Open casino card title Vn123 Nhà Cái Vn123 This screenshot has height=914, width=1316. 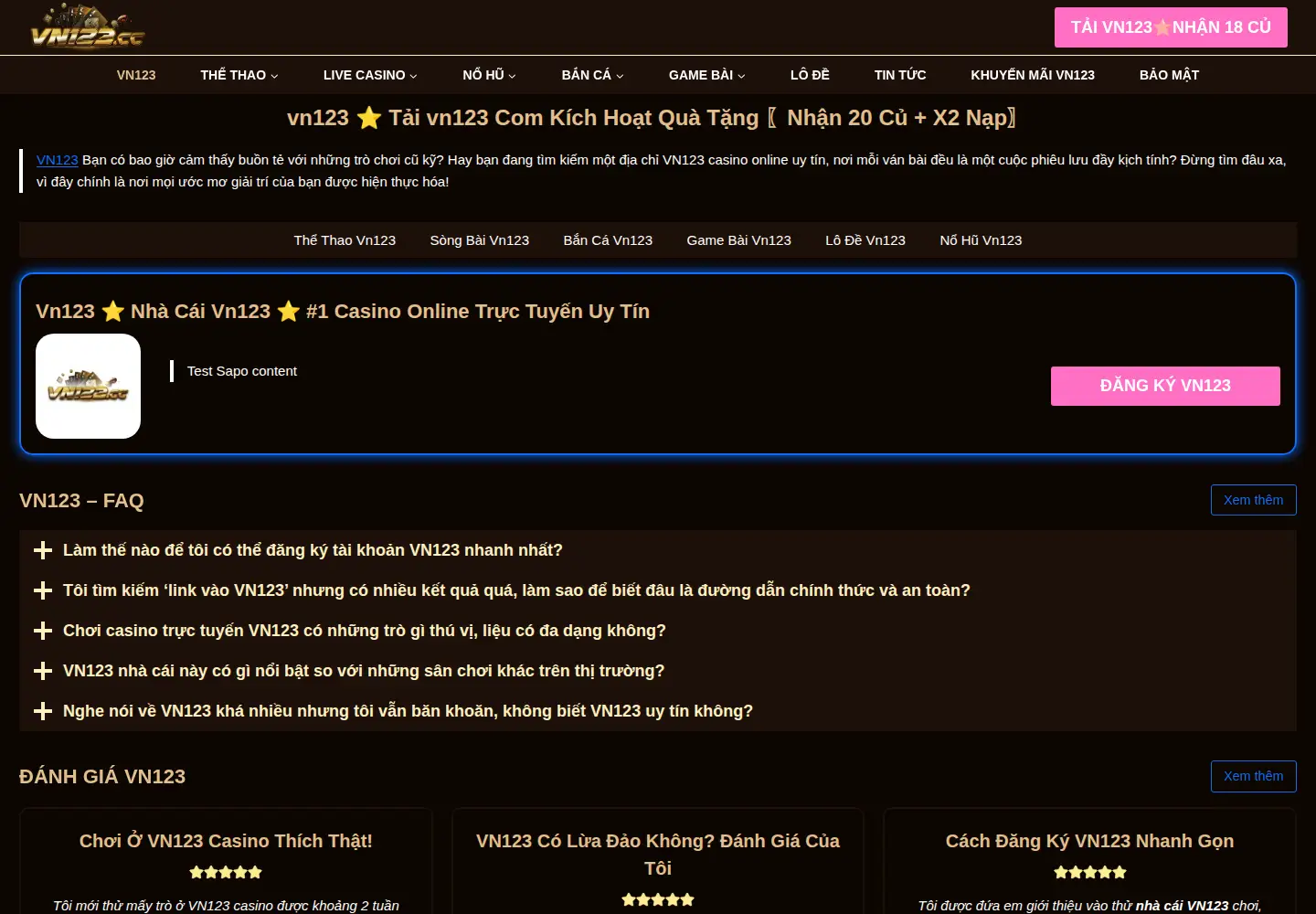pyautogui.click(x=343, y=312)
